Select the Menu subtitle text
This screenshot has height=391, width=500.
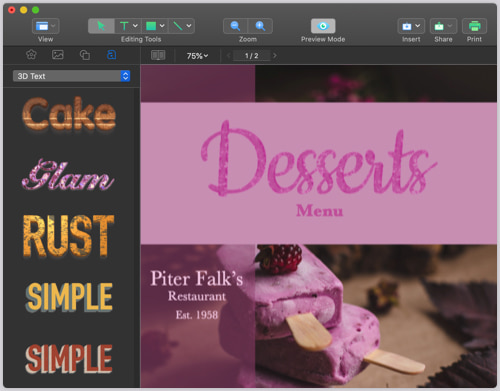pos(319,211)
